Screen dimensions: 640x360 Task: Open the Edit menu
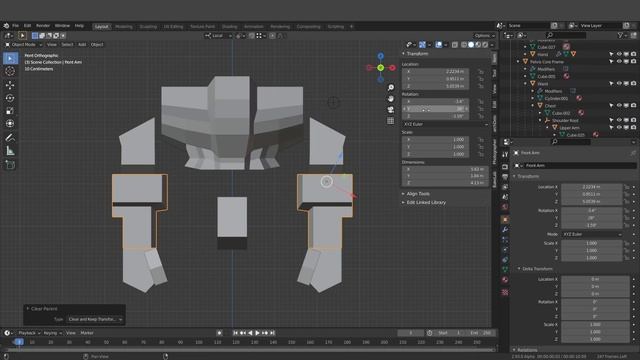click(x=27, y=26)
